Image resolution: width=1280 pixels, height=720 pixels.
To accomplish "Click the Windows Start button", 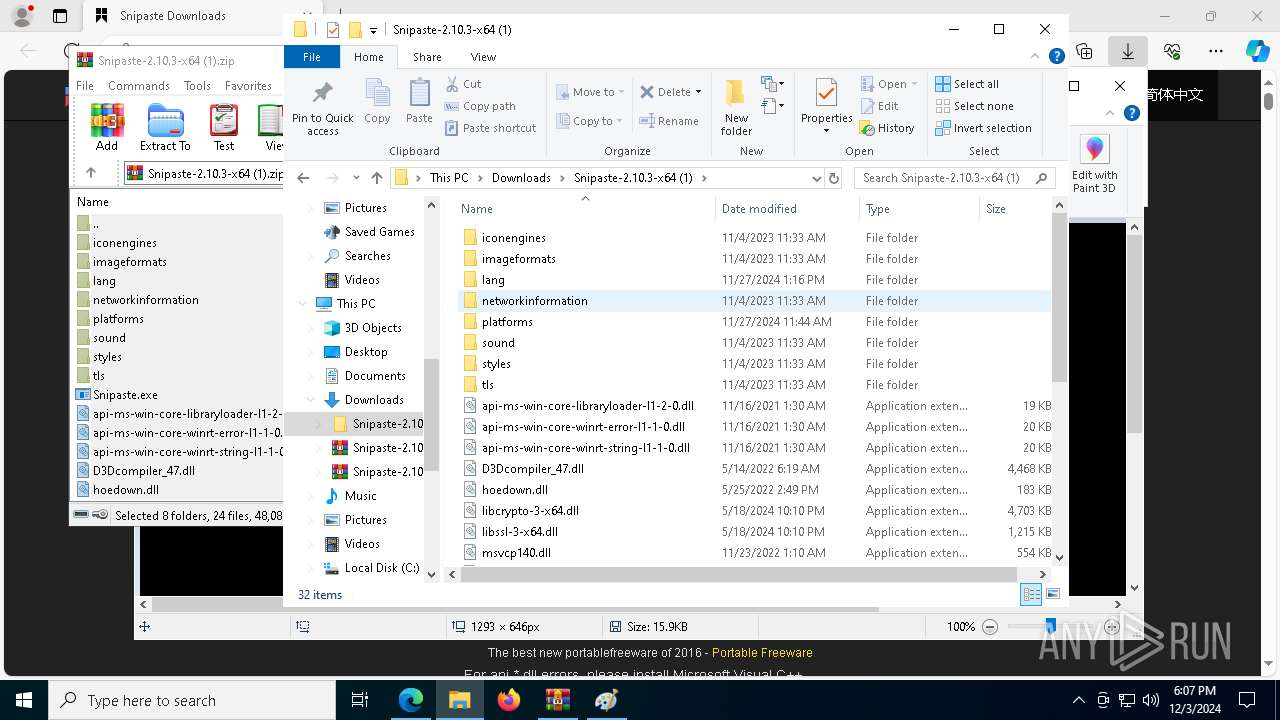I will point(24,700).
